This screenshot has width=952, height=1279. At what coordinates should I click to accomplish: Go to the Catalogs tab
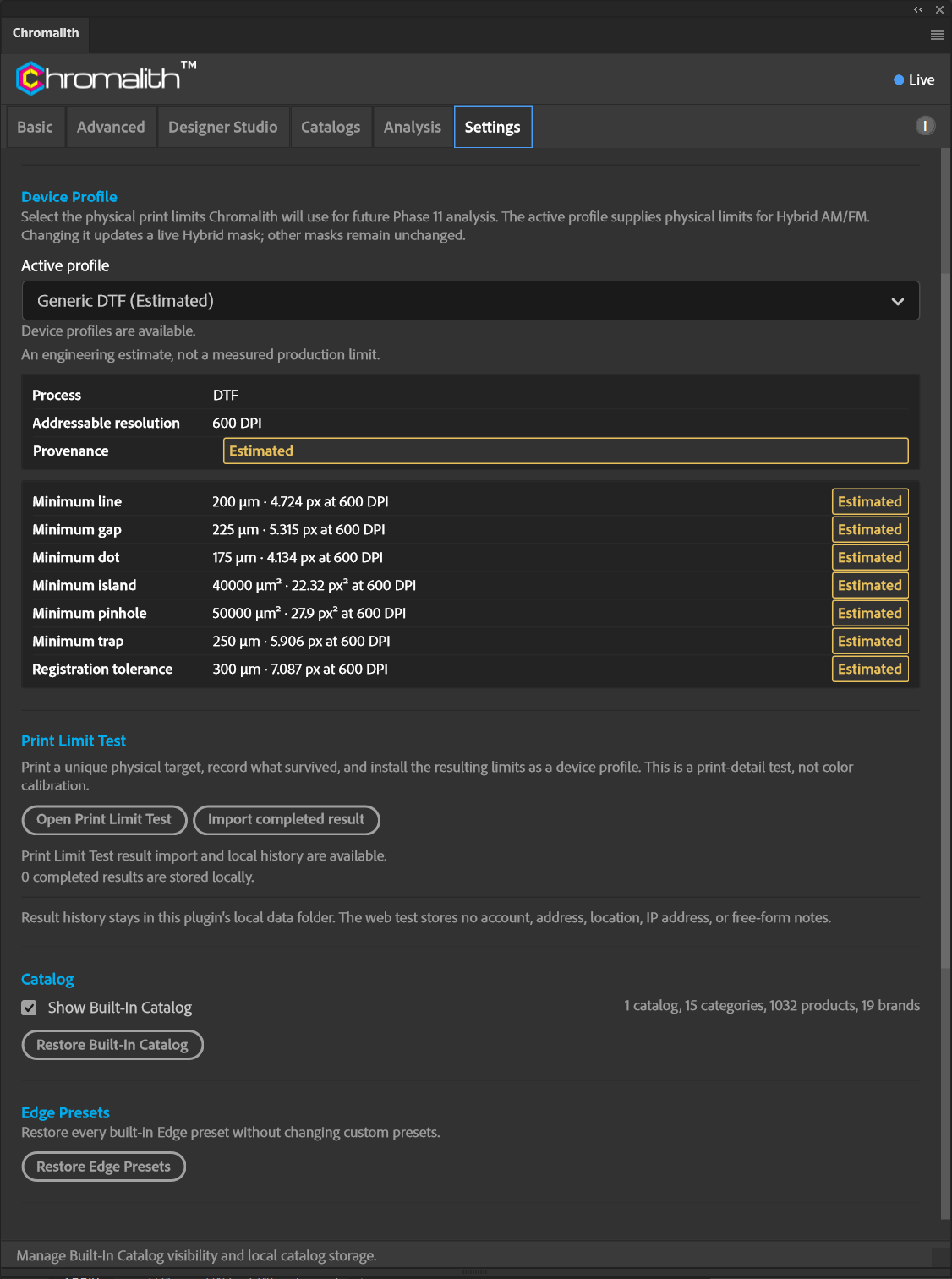331,127
